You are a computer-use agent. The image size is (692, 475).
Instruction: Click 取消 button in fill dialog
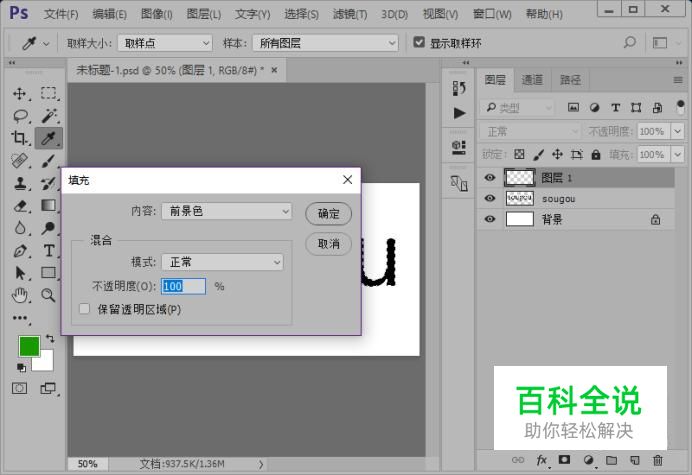[328, 244]
